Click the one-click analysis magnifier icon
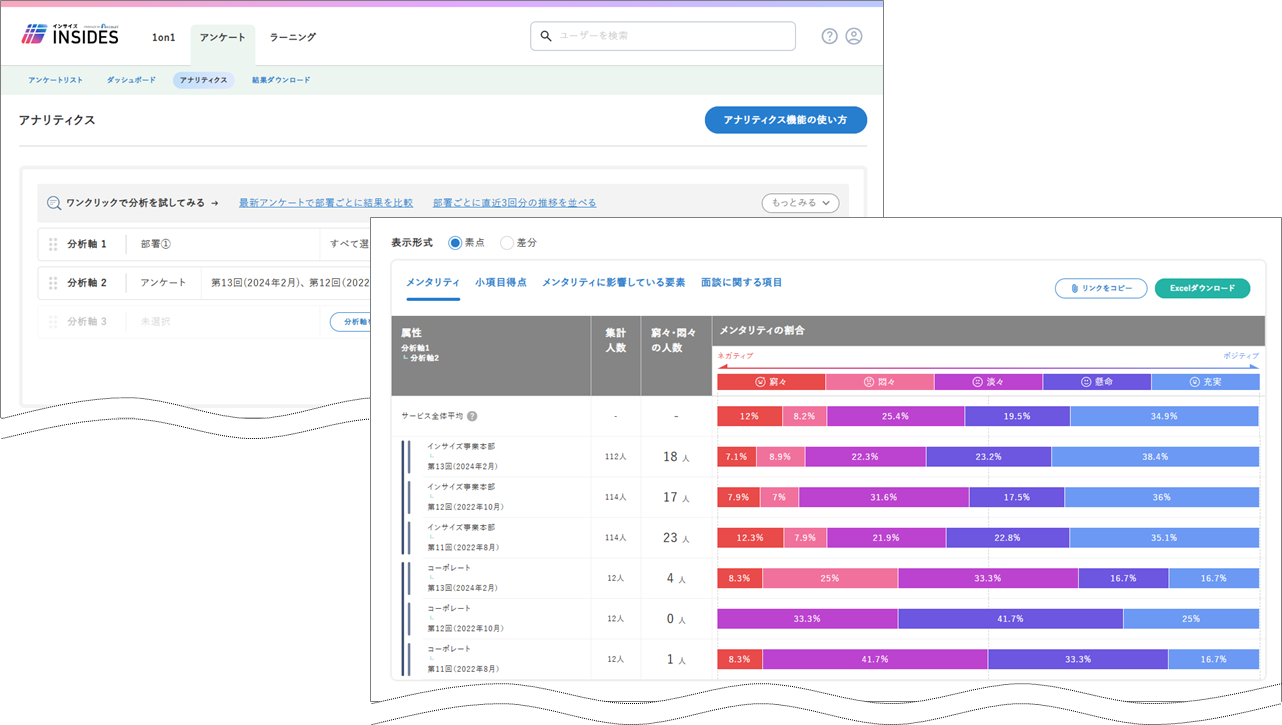This screenshot has width=1282, height=725. [x=54, y=203]
